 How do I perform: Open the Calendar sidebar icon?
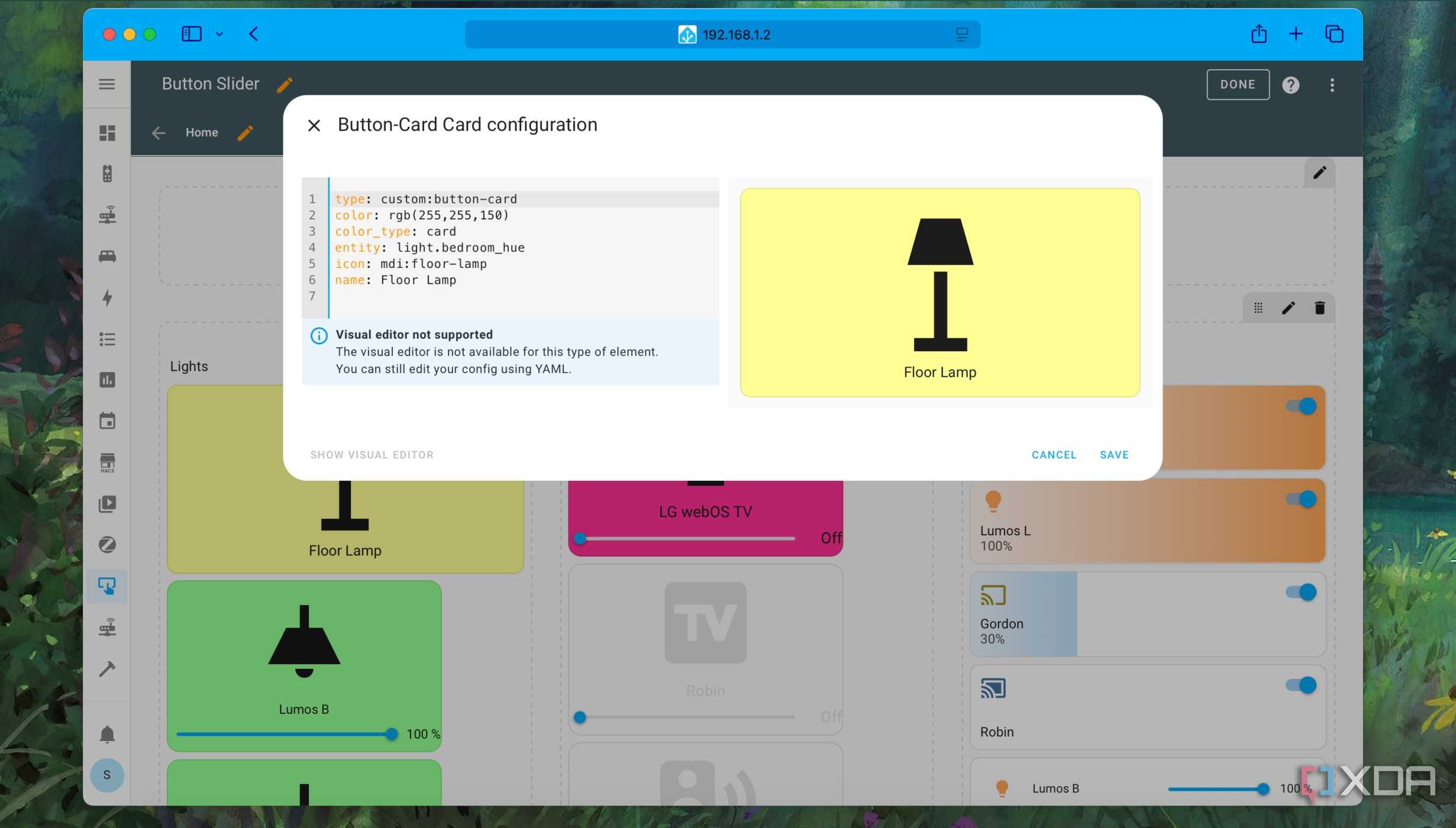tap(107, 421)
